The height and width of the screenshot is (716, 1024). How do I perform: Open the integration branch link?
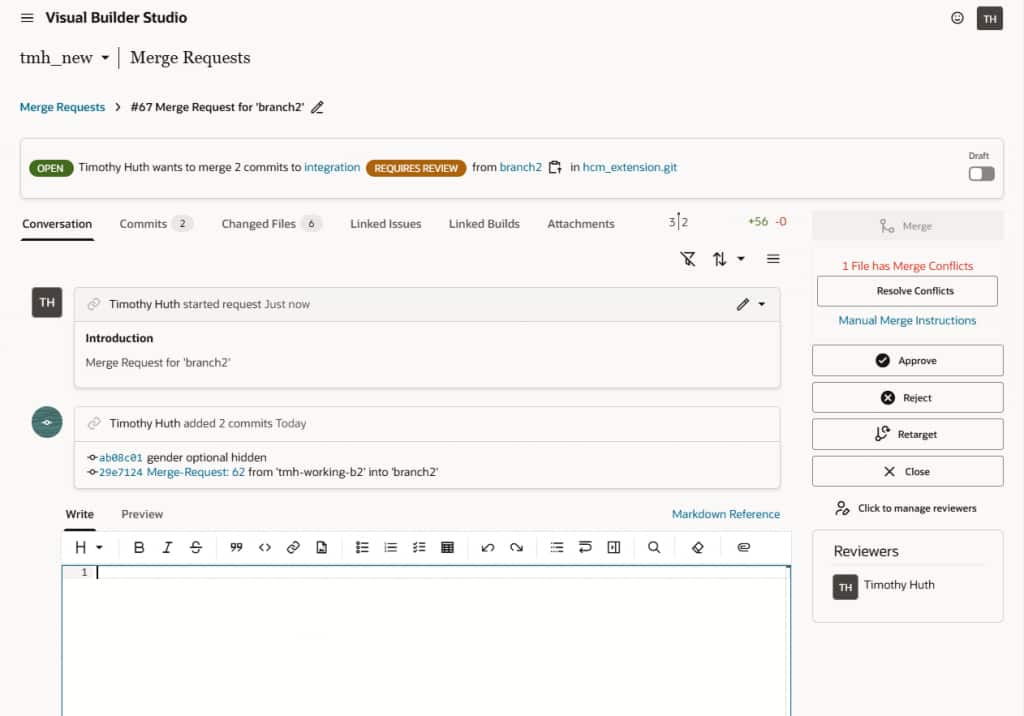332,167
